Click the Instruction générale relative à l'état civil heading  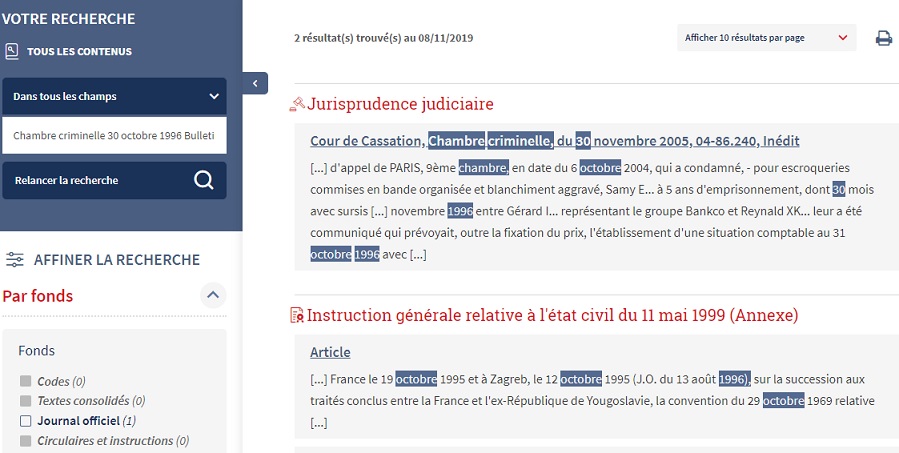pos(553,315)
